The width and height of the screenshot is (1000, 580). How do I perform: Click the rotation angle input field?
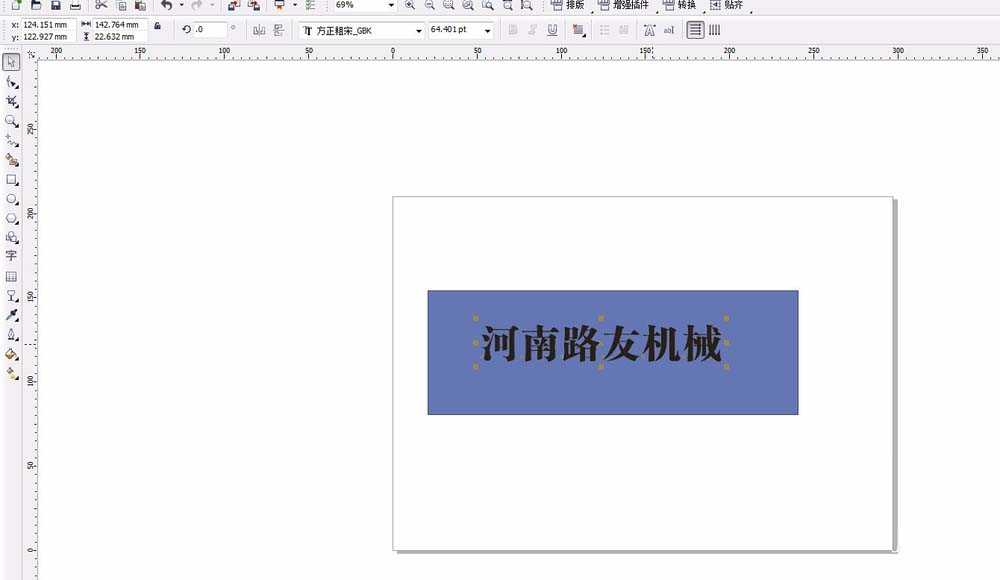click(205, 29)
